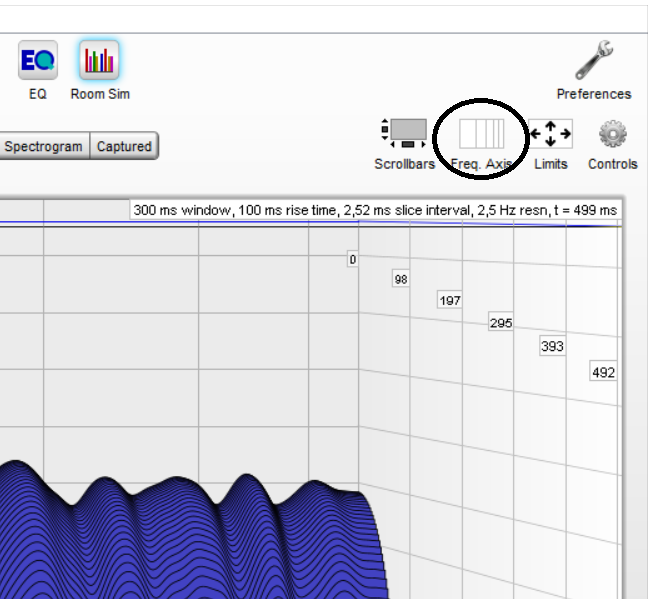The image size is (648, 599).
Task: Show the waterfall Controls gear panel
Action: click(612, 134)
